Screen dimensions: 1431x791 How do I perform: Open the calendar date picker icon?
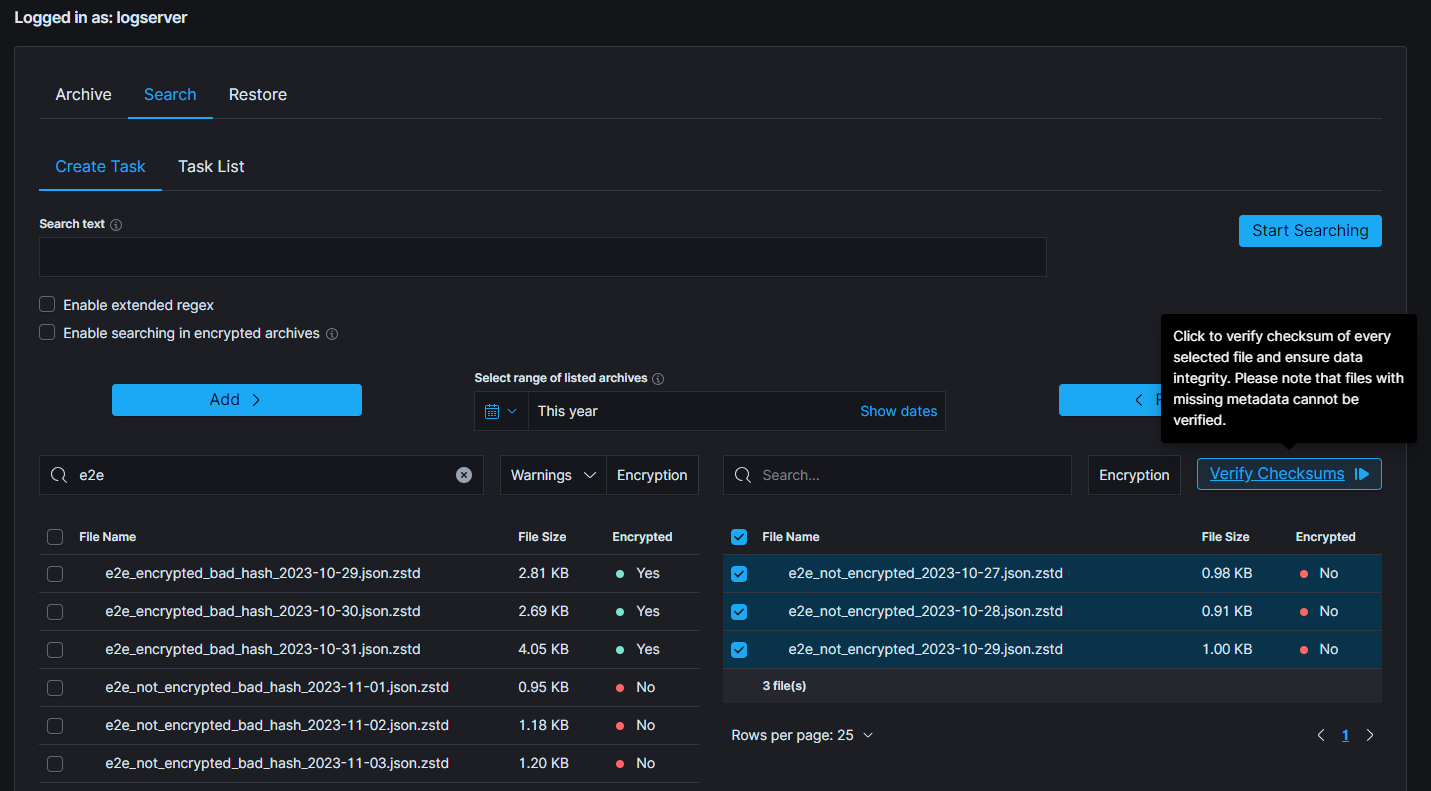[x=492, y=411]
